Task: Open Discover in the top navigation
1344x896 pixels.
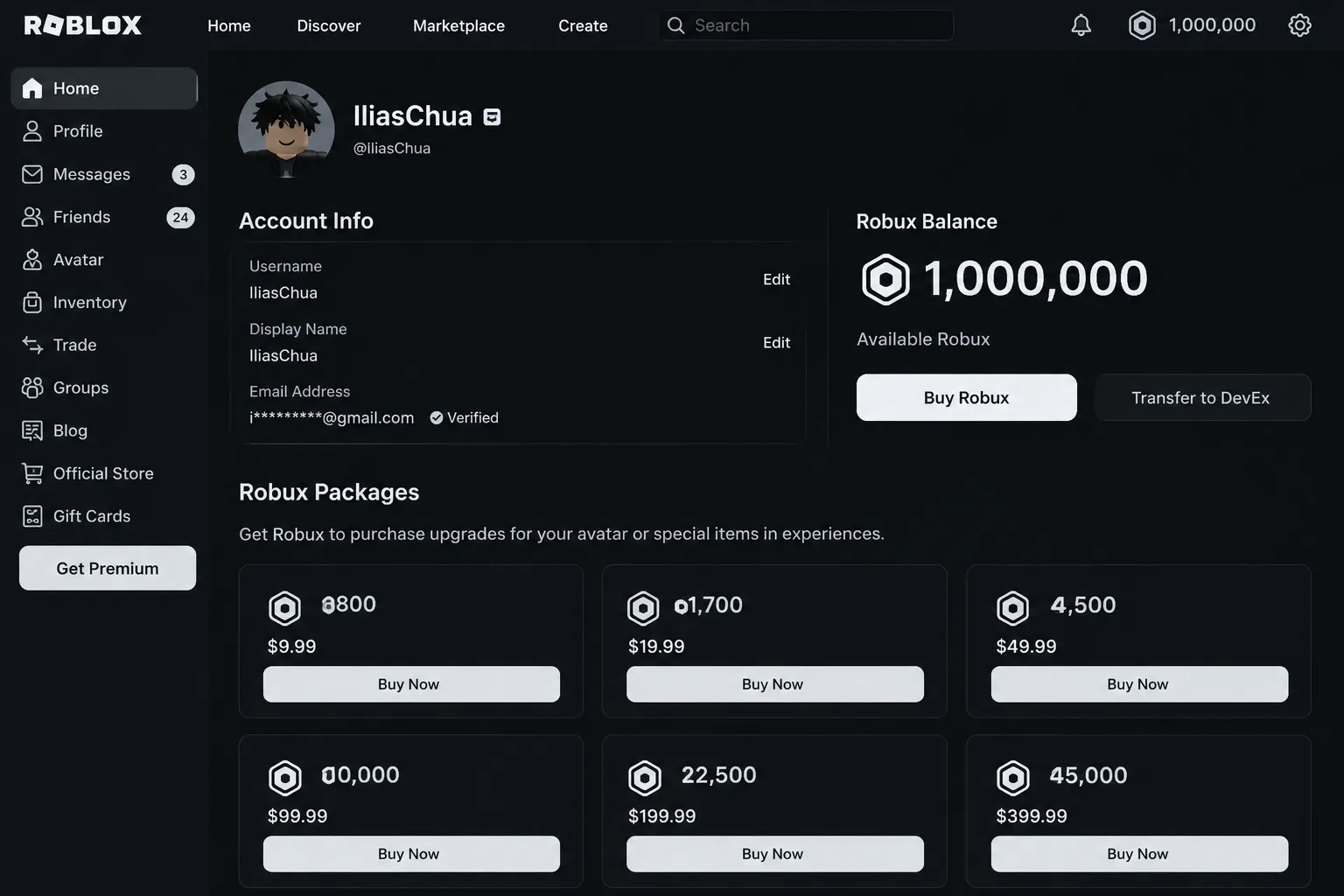Action: coord(329,25)
